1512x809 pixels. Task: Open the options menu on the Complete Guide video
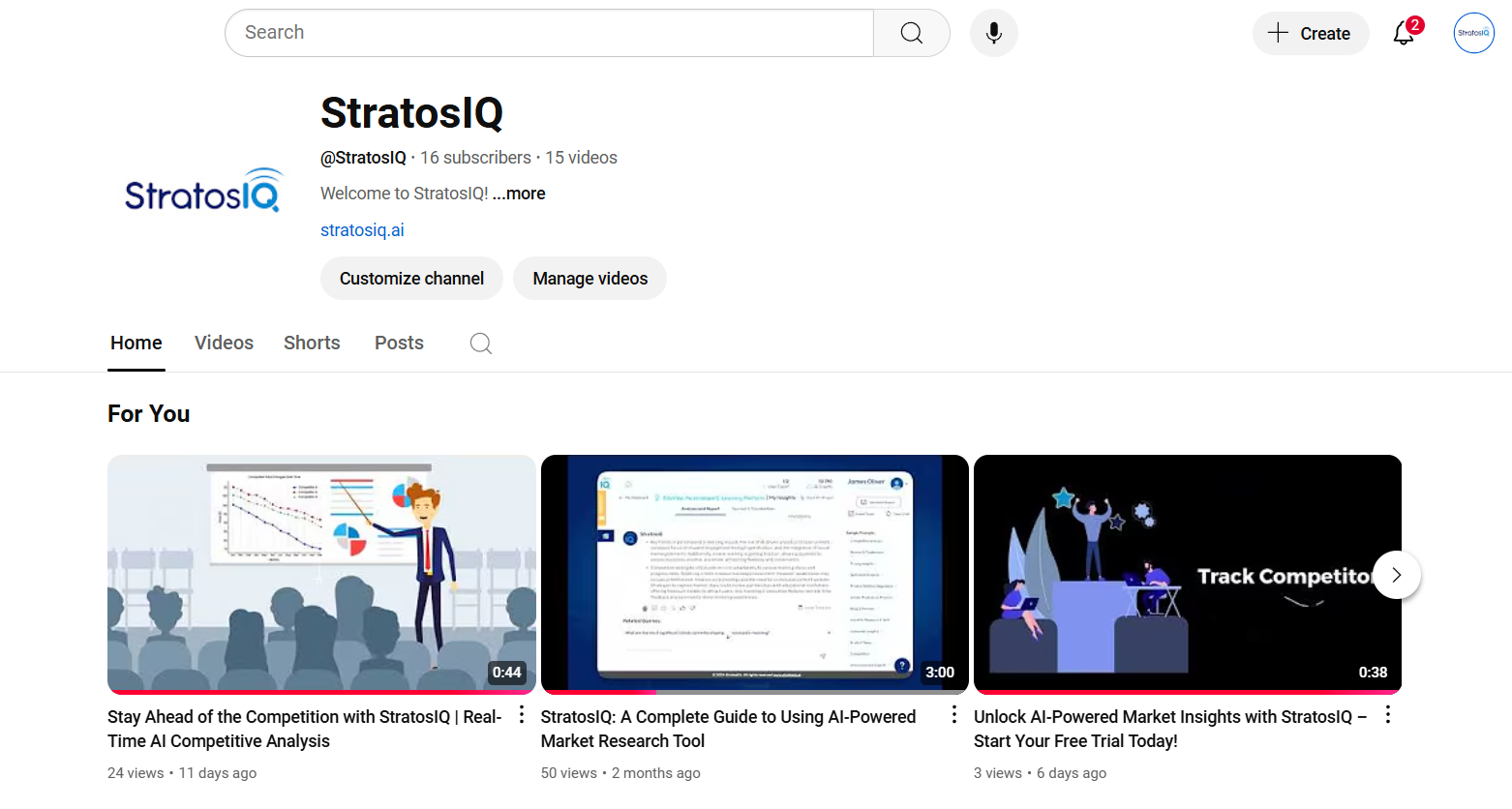[x=953, y=713]
